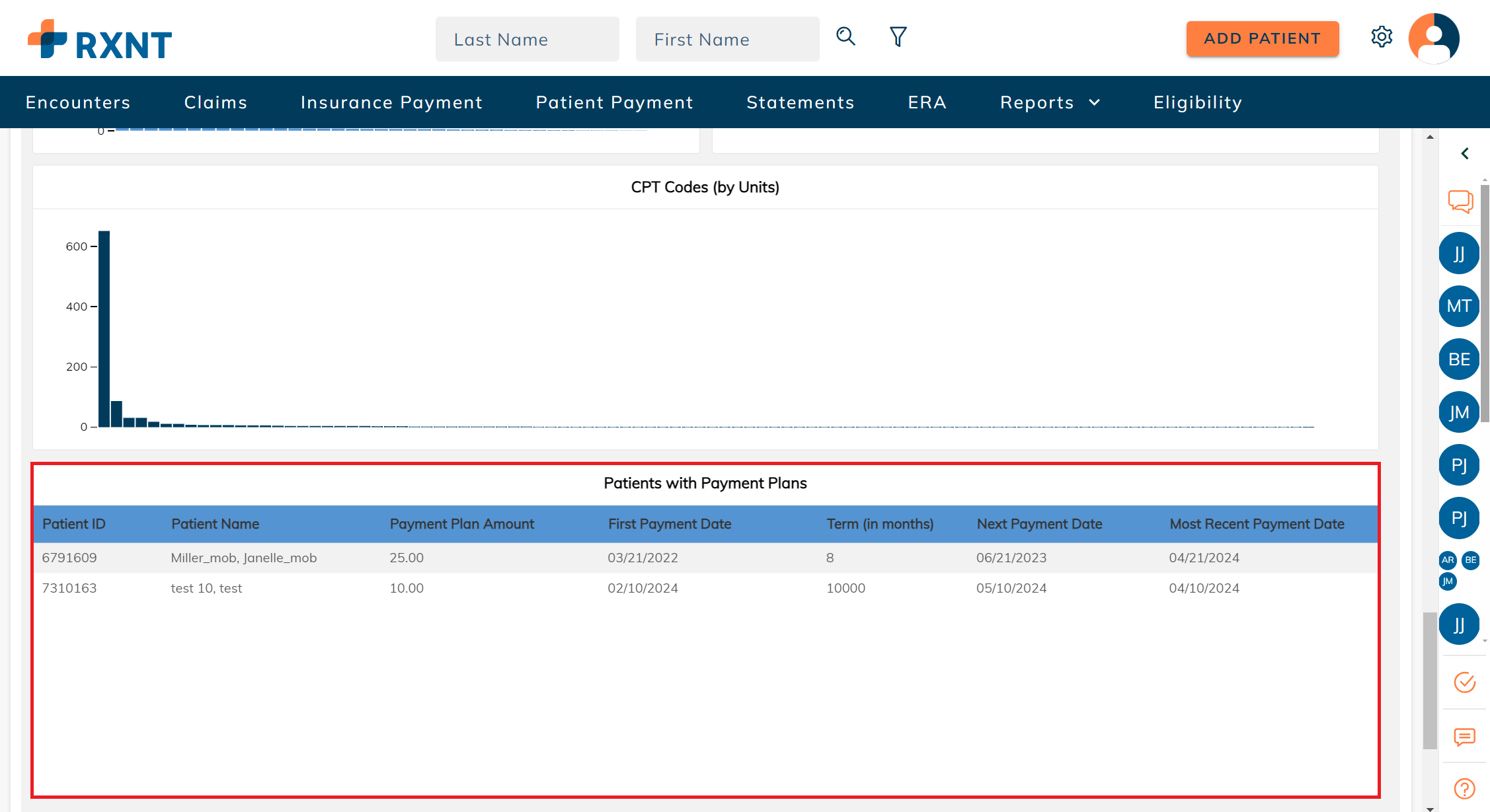Click the Last Name search field
Viewport: 1490px width, 812px height.
[x=527, y=38]
